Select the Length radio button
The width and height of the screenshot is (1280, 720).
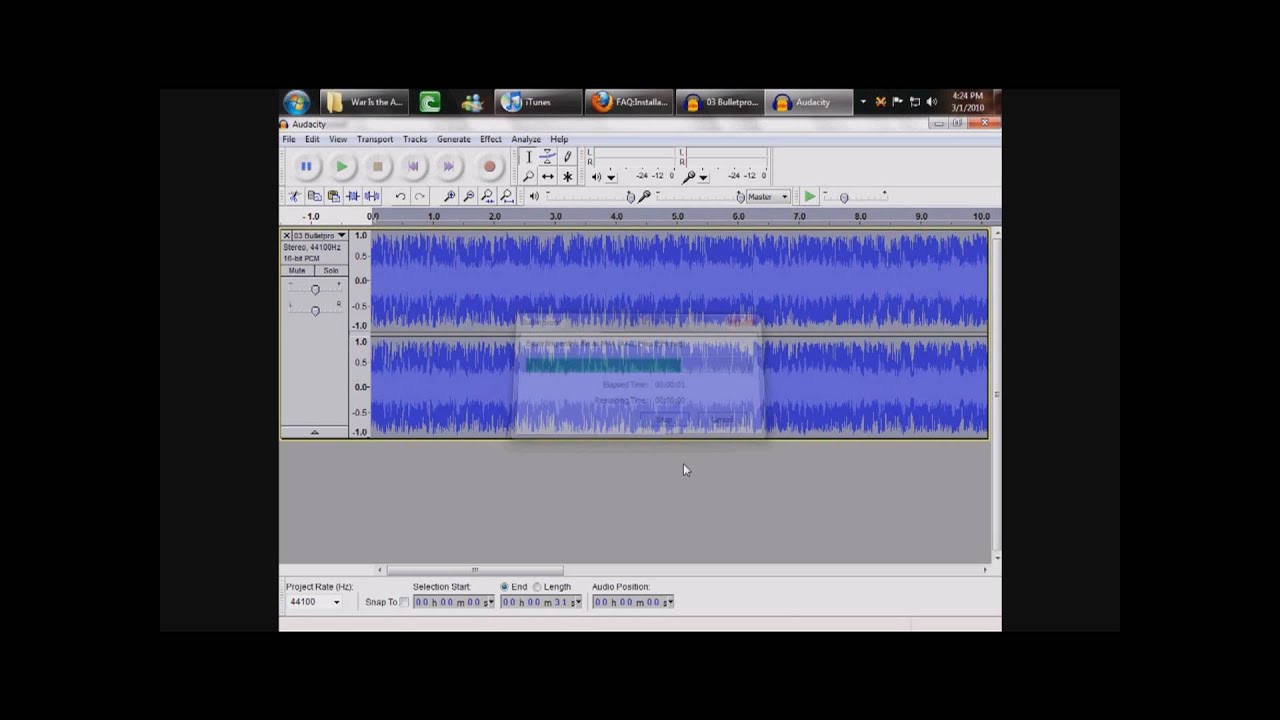[x=537, y=587]
